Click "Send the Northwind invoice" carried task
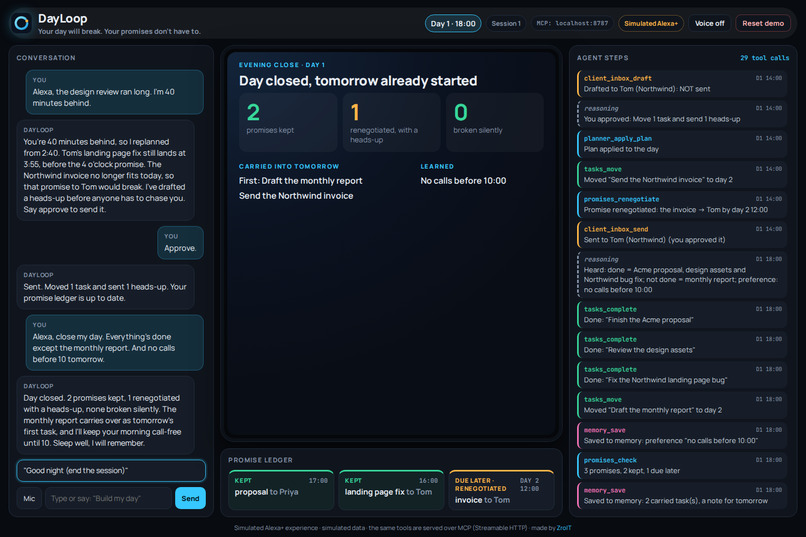806x537 pixels. click(296, 196)
